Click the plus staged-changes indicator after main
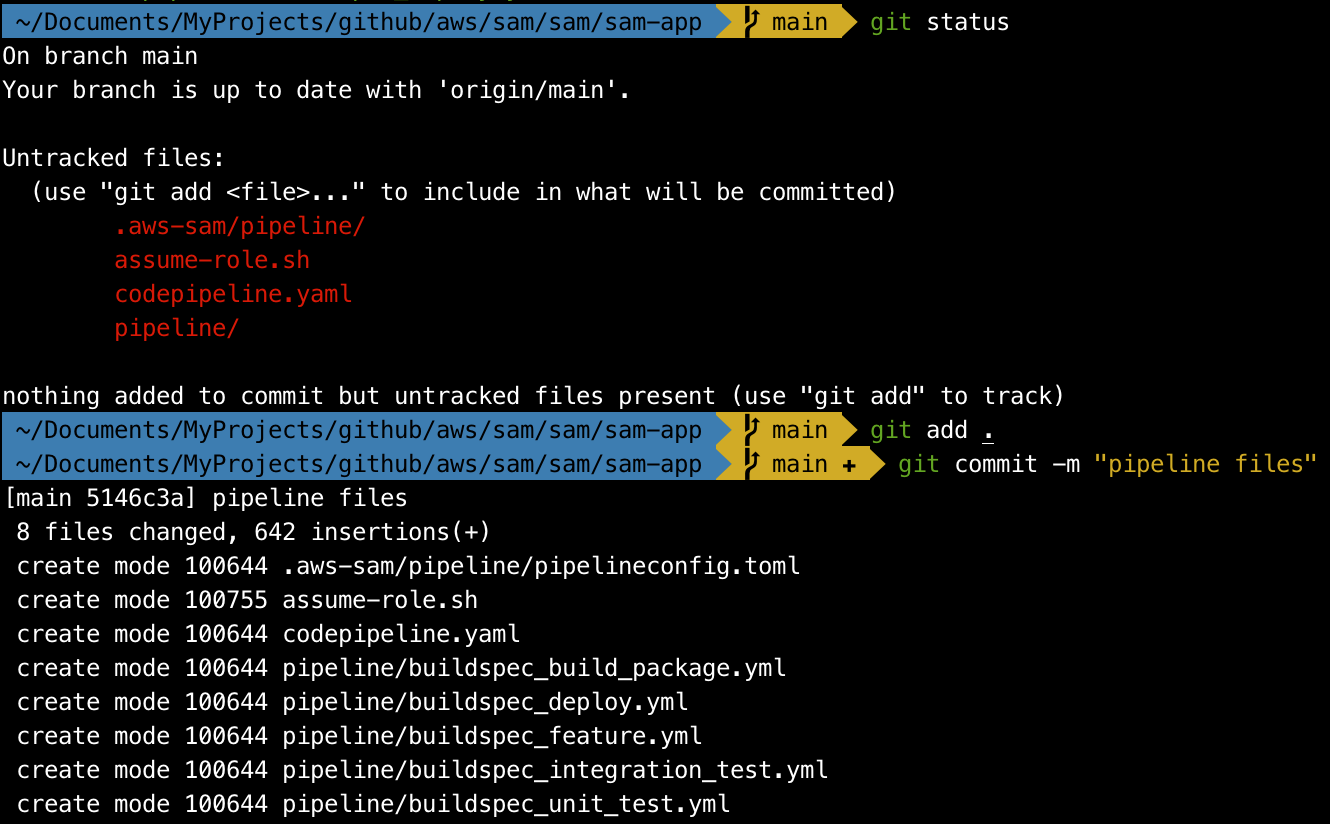This screenshot has height=824, width=1330. coord(849,465)
